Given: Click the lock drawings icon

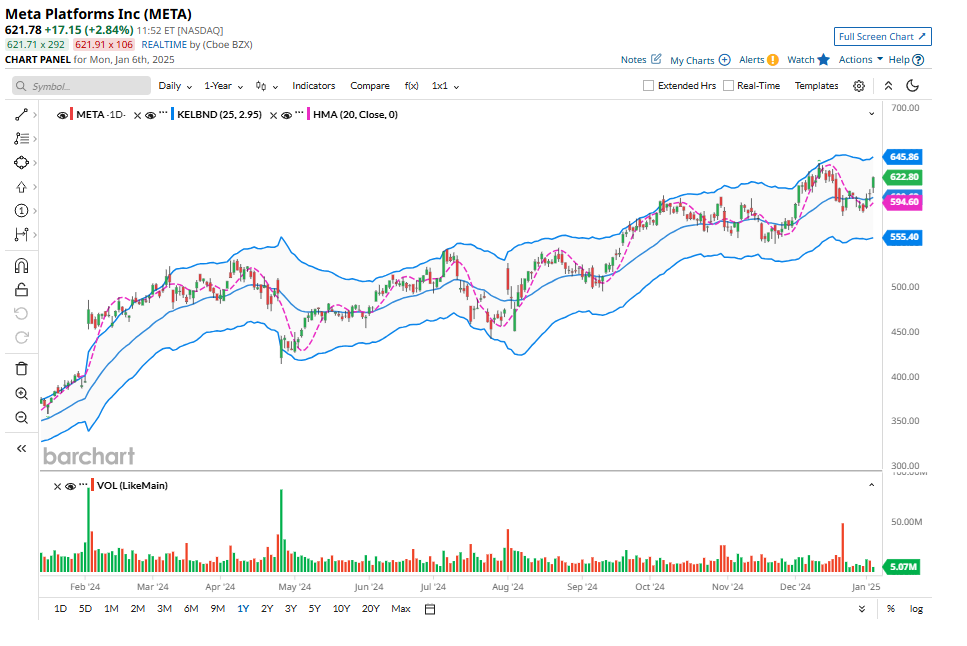Looking at the screenshot, I should click(x=21, y=290).
